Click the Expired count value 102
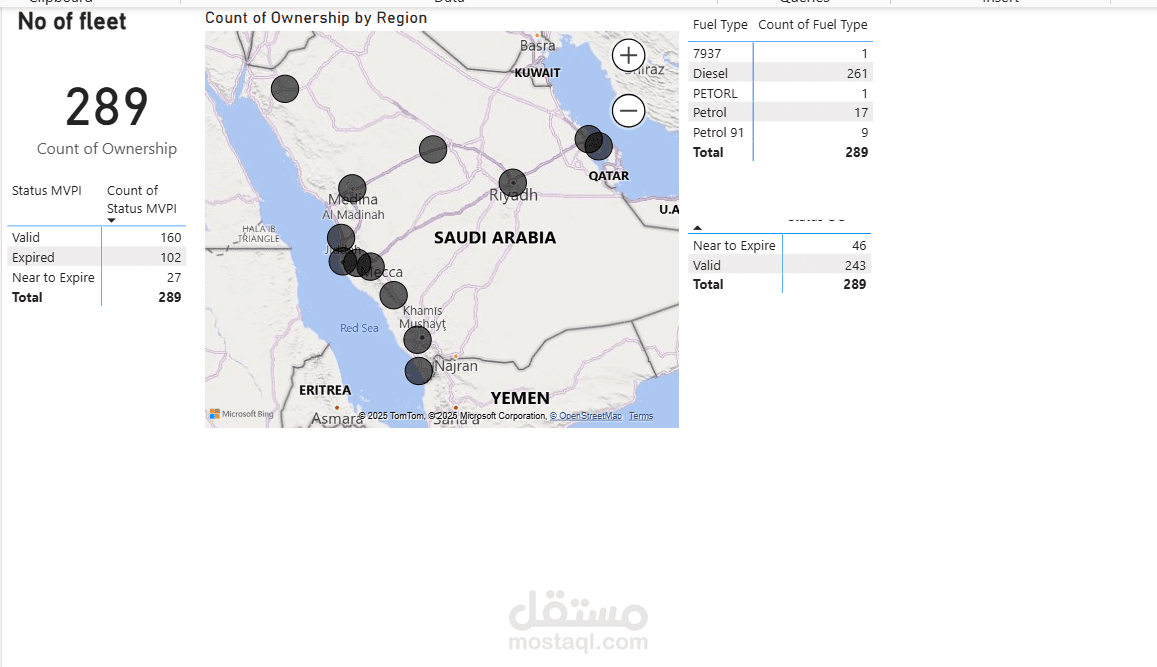 170,258
